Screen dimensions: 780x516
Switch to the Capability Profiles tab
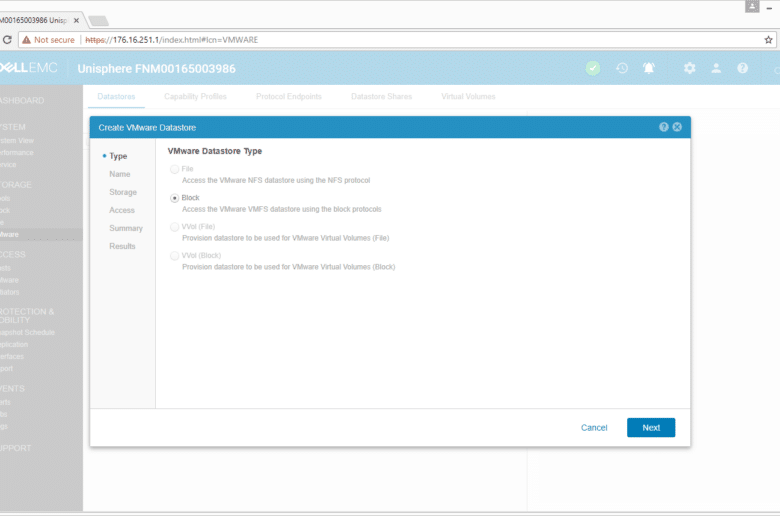(x=195, y=97)
